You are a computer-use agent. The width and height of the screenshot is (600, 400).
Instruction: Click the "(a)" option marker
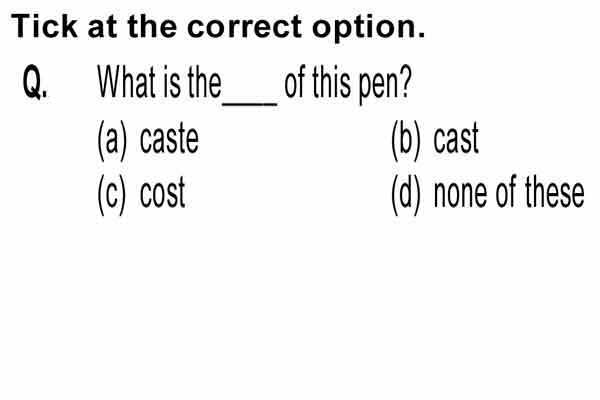coord(112,140)
